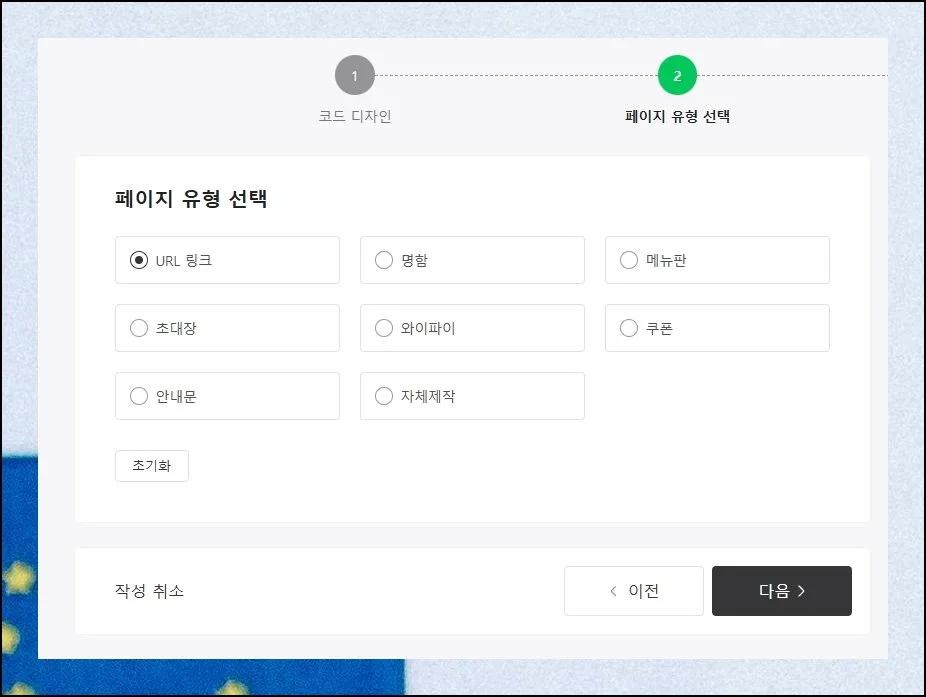
Task: Click the 페이지 유형 선택 section heading
Action: 191,198
